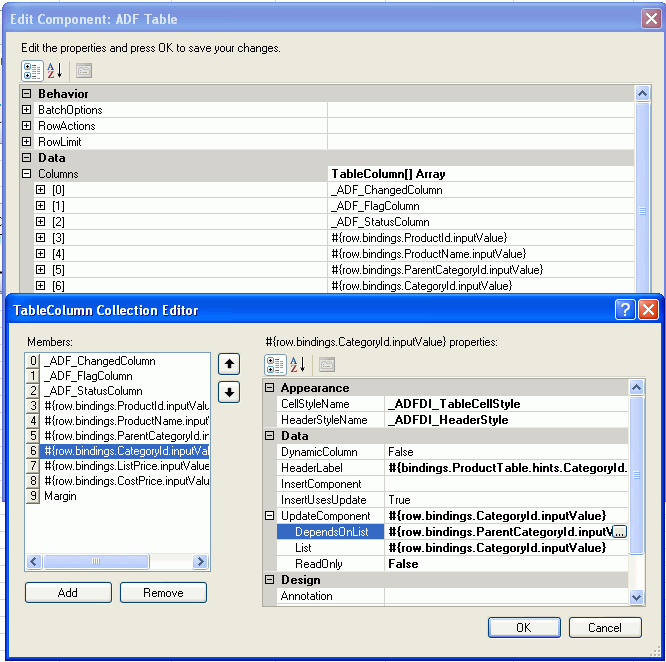Click Edit Component grid scroll up arrow
Viewport: 666px width, 662px height.
642,93
